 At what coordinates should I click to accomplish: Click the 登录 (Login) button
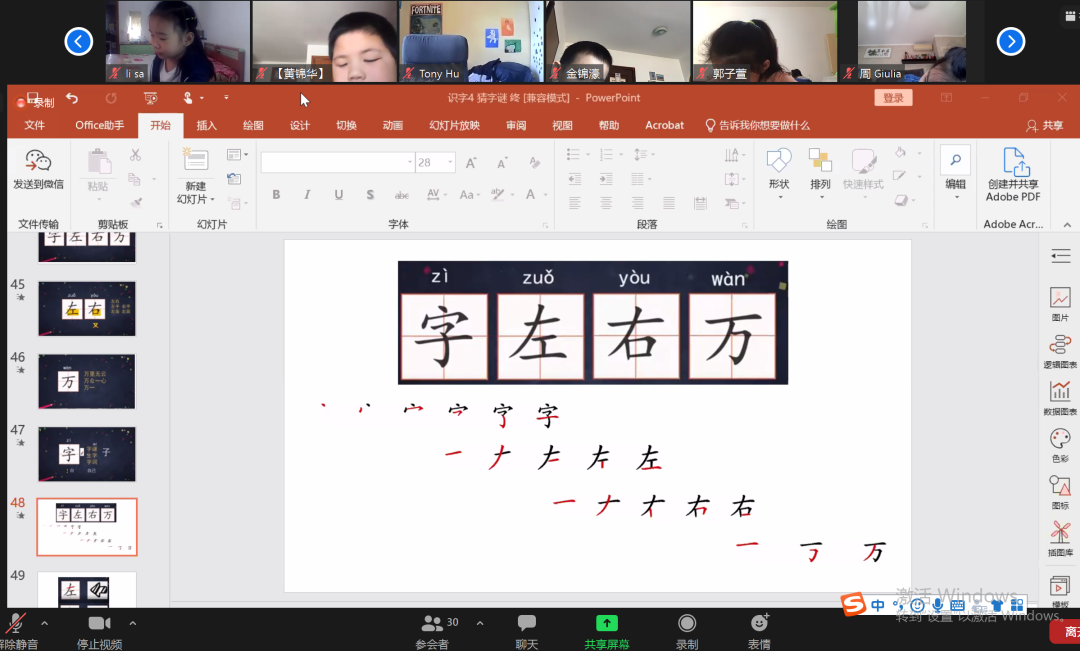click(x=892, y=97)
